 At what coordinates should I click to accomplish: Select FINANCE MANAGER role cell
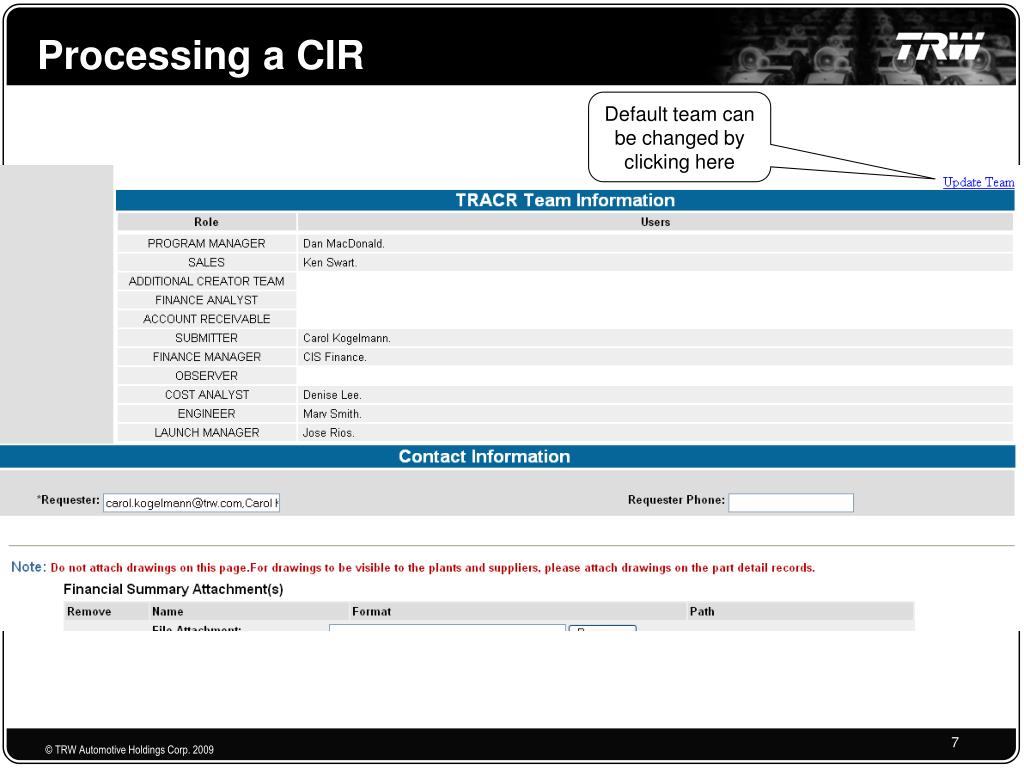[x=206, y=357]
